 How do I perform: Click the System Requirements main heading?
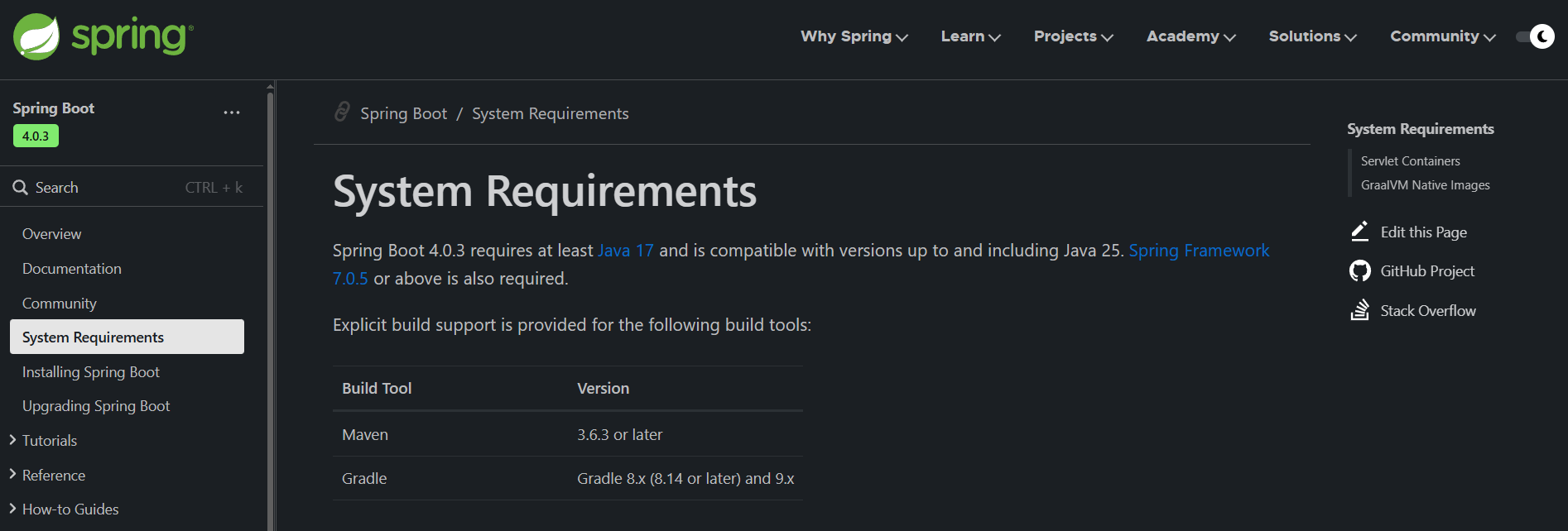pyautogui.click(x=545, y=192)
